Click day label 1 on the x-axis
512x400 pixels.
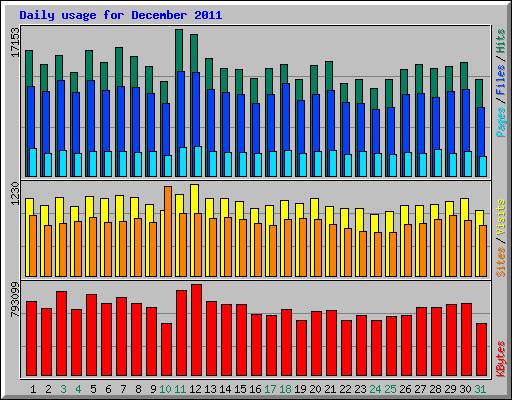33,389
